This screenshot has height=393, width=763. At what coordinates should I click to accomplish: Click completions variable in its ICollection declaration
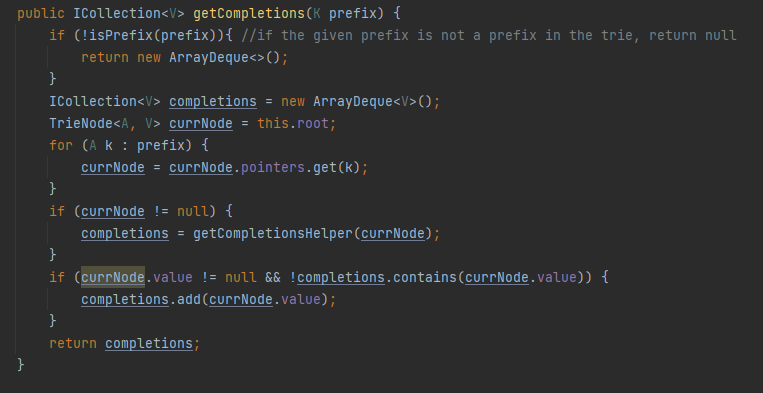[213, 102]
